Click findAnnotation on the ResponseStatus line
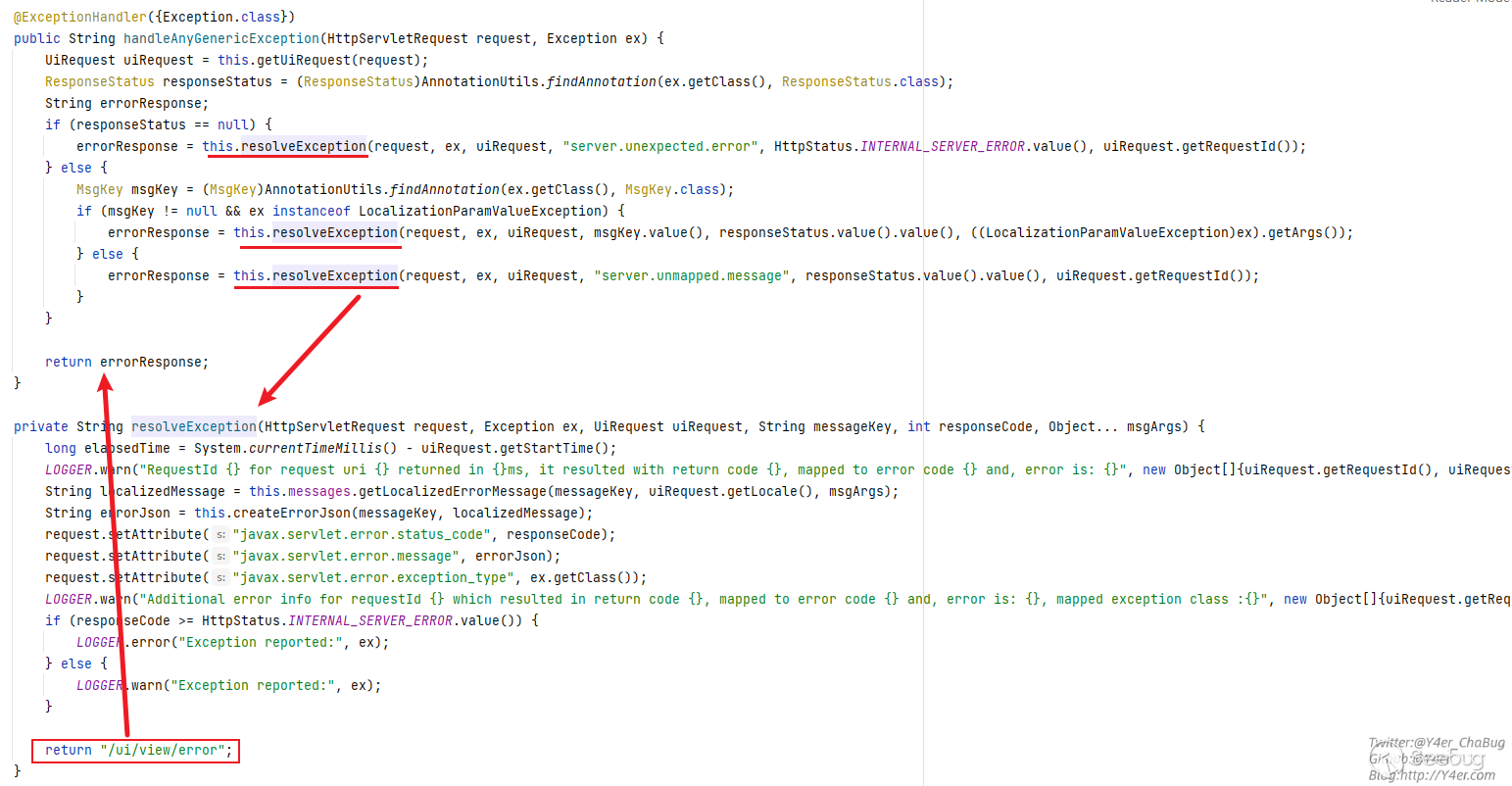Screen dimensions: 1512x786 point(602,81)
